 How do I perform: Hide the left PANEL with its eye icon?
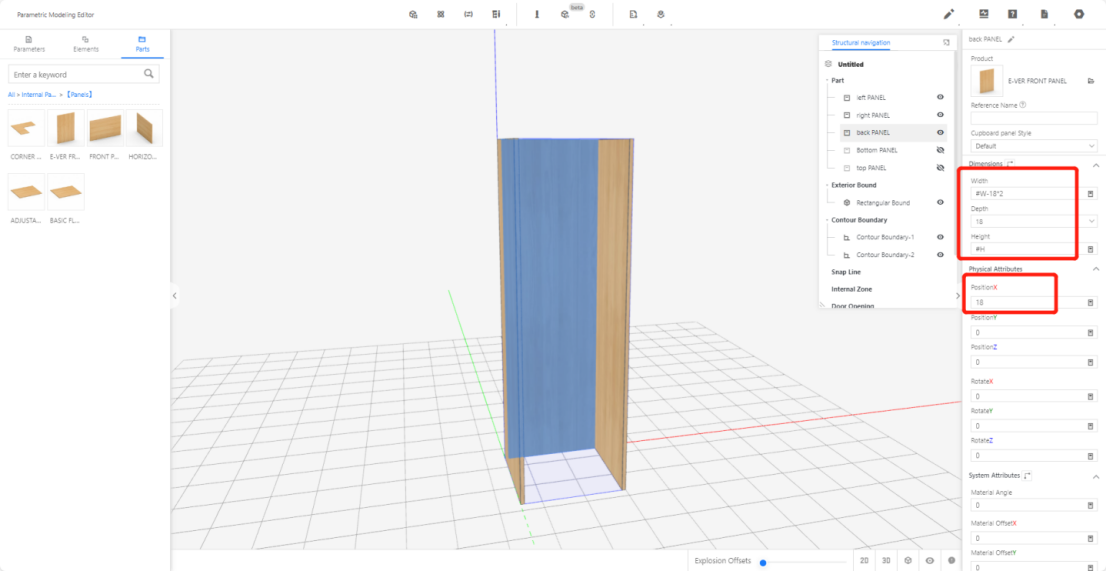[940, 97]
